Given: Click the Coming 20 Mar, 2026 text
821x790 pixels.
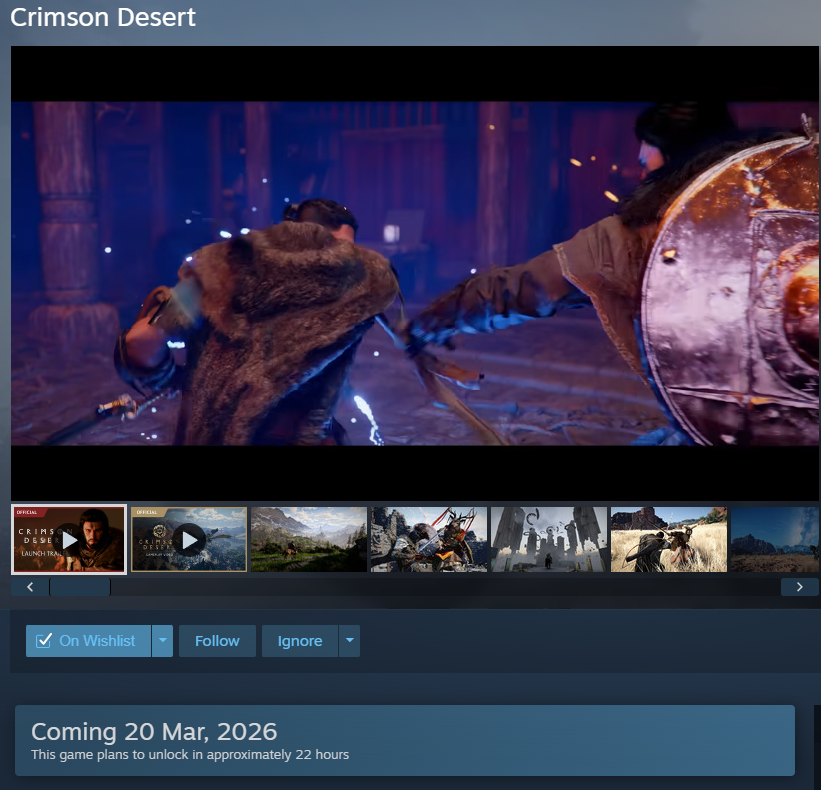Looking at the screenshot, I should (154, 731).
